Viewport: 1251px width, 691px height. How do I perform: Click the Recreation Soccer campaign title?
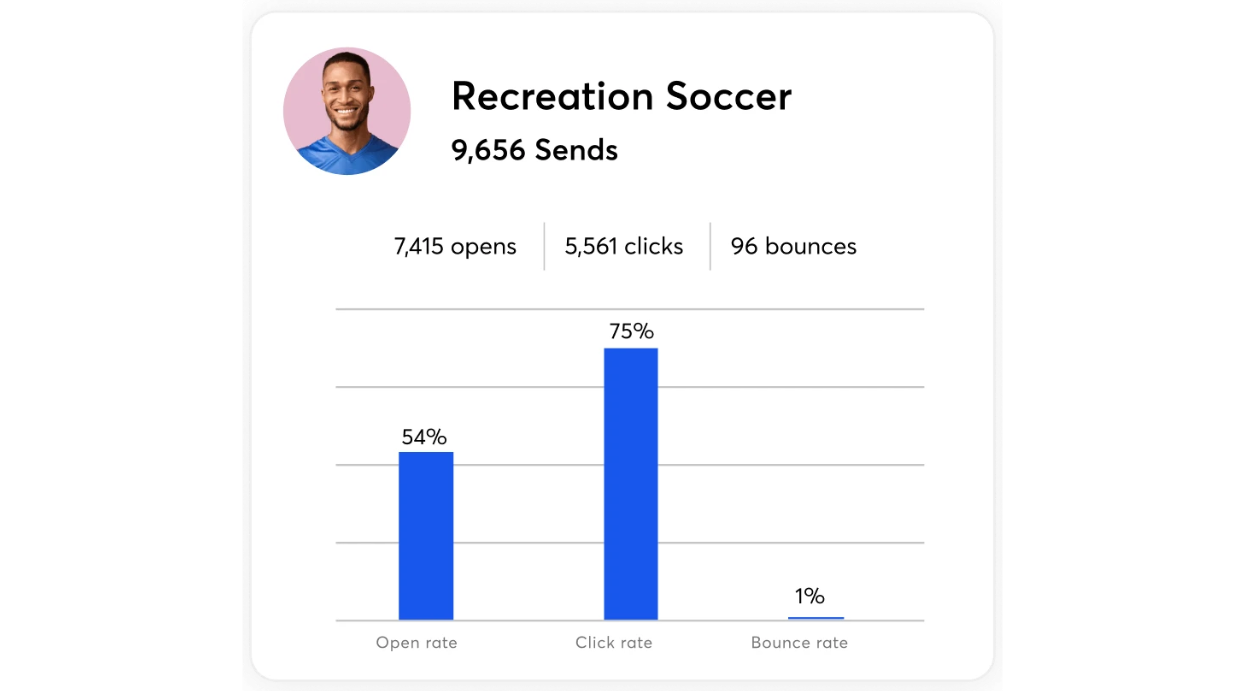click(621, 96)
